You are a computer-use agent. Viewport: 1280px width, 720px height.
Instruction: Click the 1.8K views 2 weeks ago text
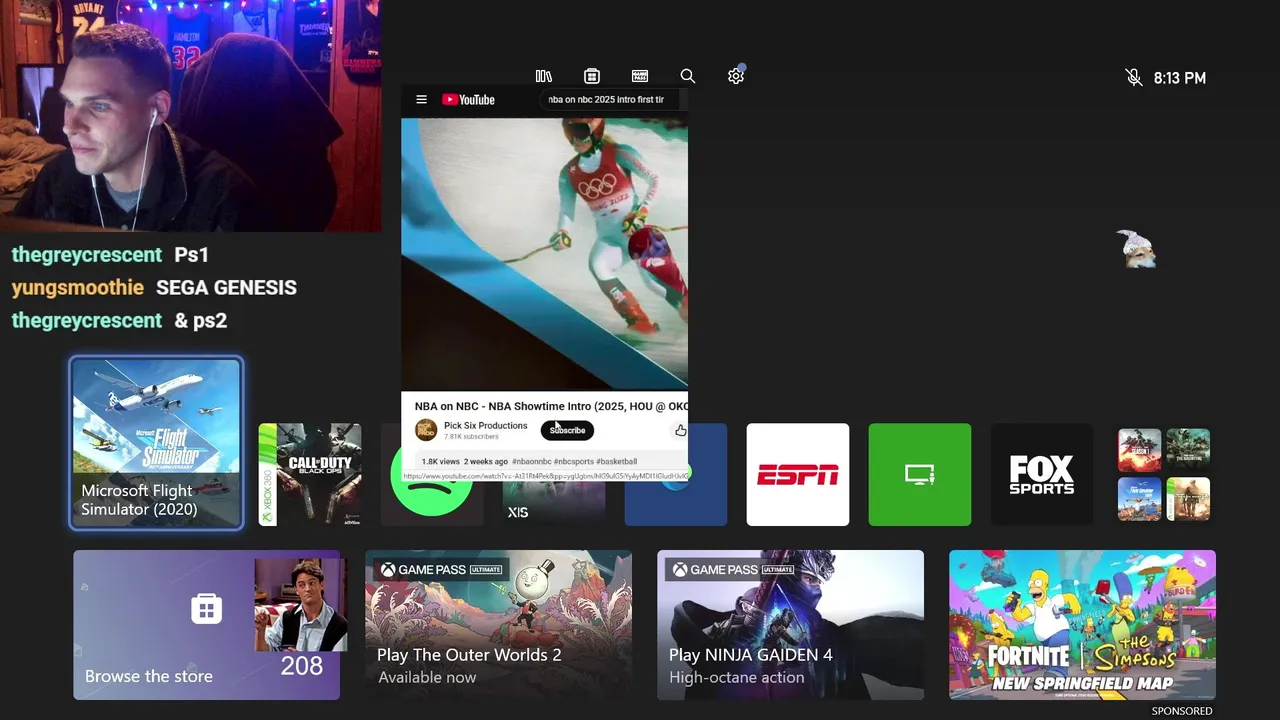coord(464,462)
